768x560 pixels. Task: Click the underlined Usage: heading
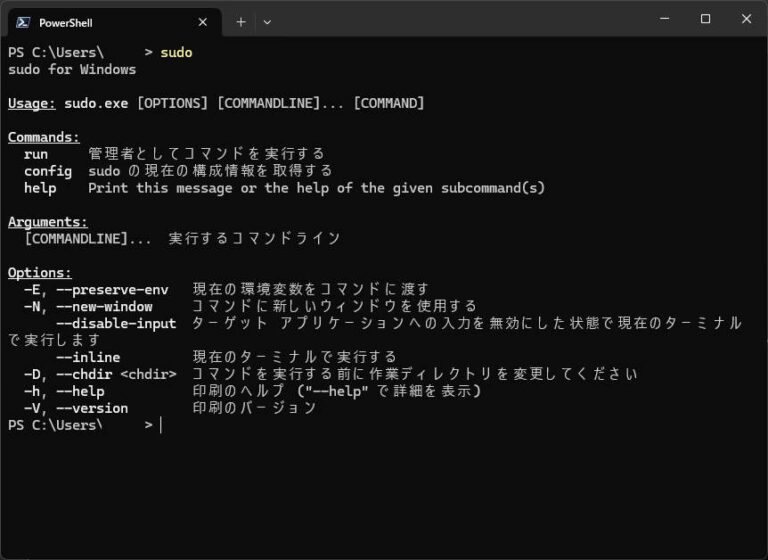tap(31, 103)
